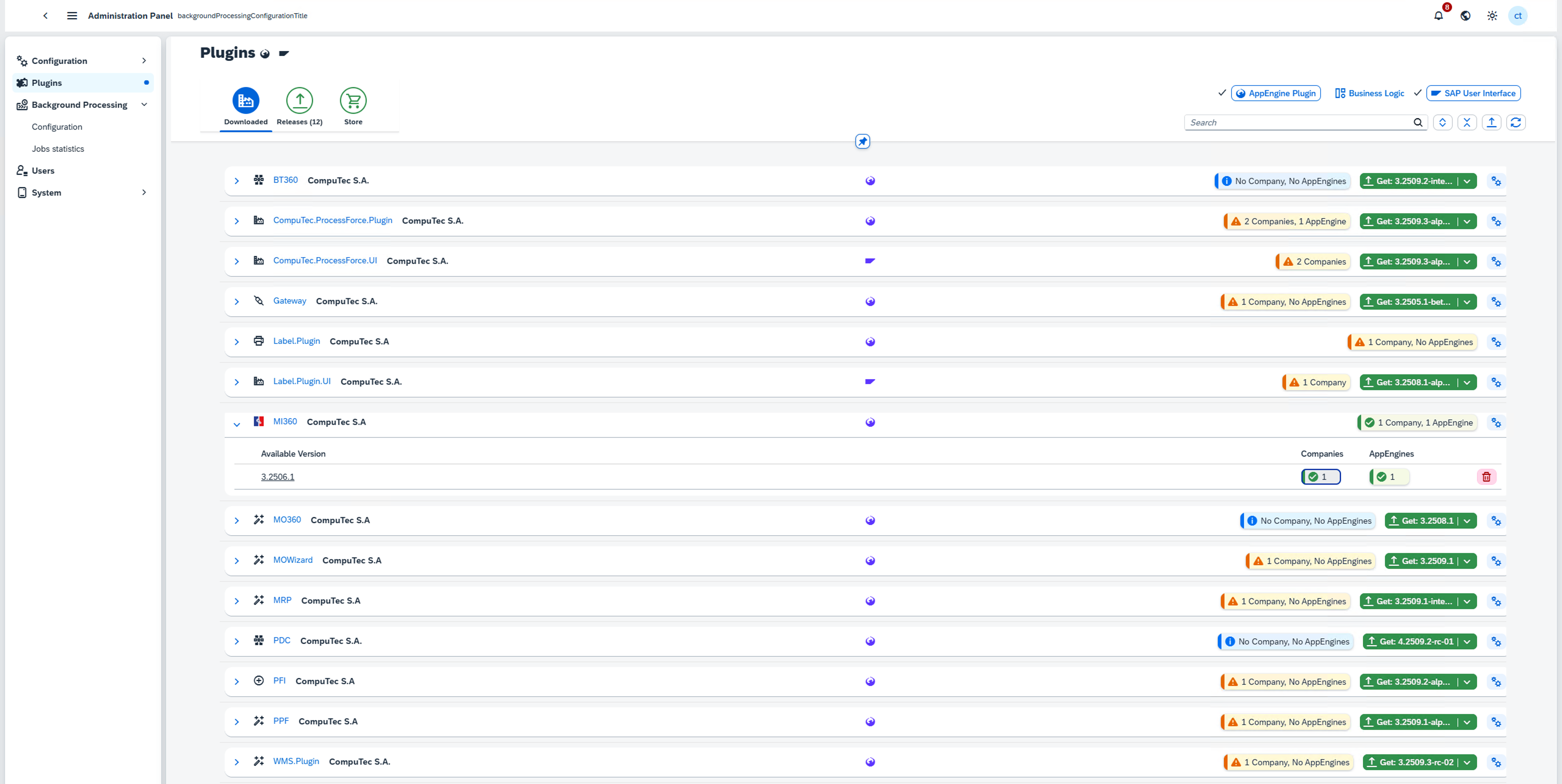
Task: Expand the Gateway plugin row
Action: (x=237, y=301)
